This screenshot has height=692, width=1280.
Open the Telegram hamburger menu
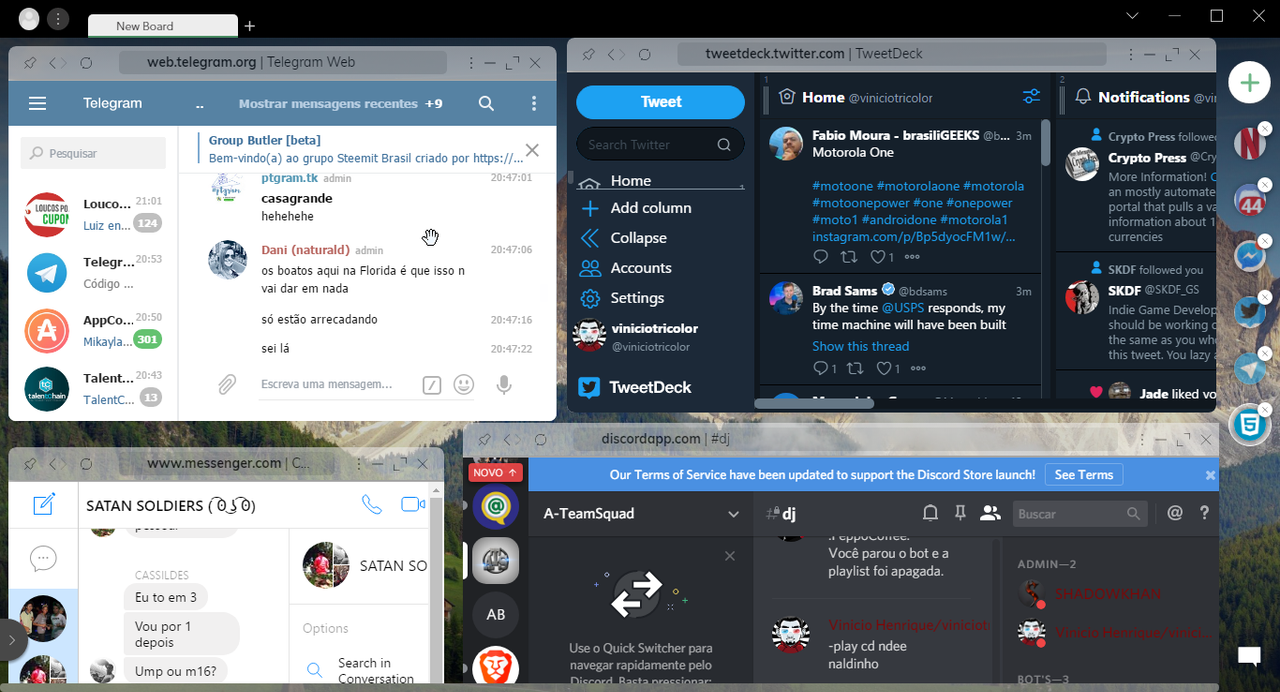(38, 103)
